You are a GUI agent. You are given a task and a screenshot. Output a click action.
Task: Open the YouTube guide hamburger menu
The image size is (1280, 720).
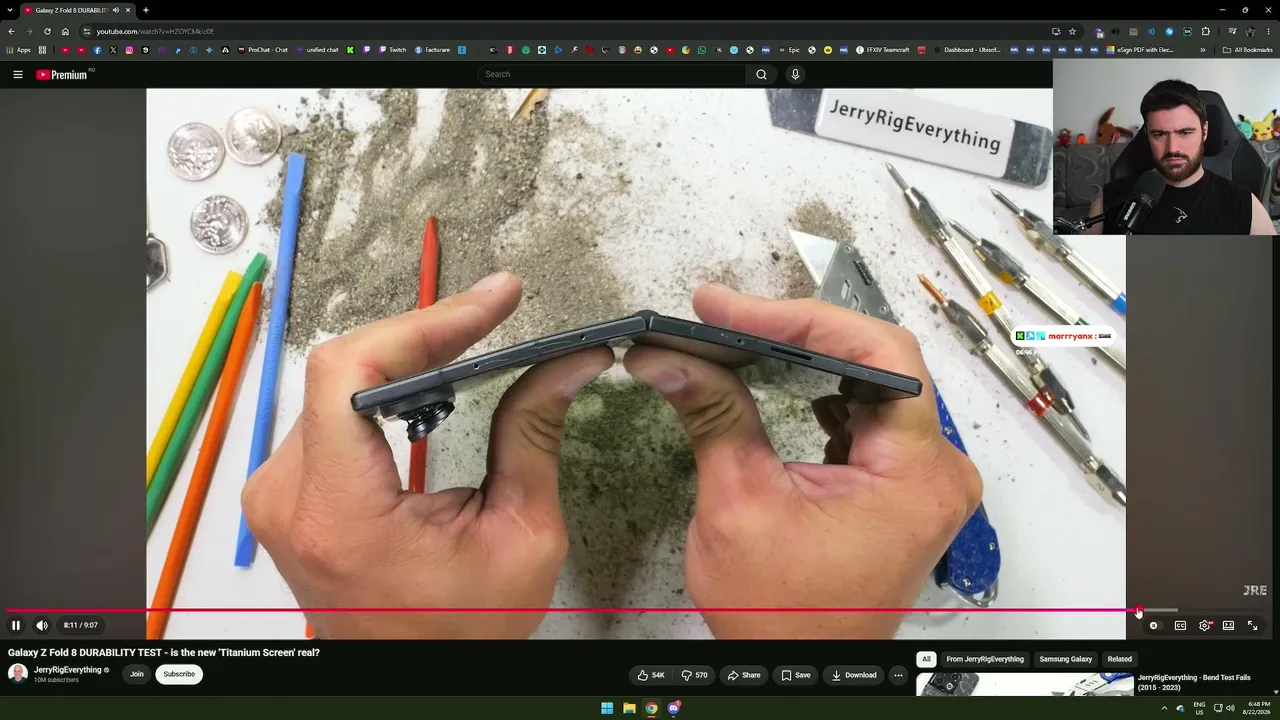[18, 74]
